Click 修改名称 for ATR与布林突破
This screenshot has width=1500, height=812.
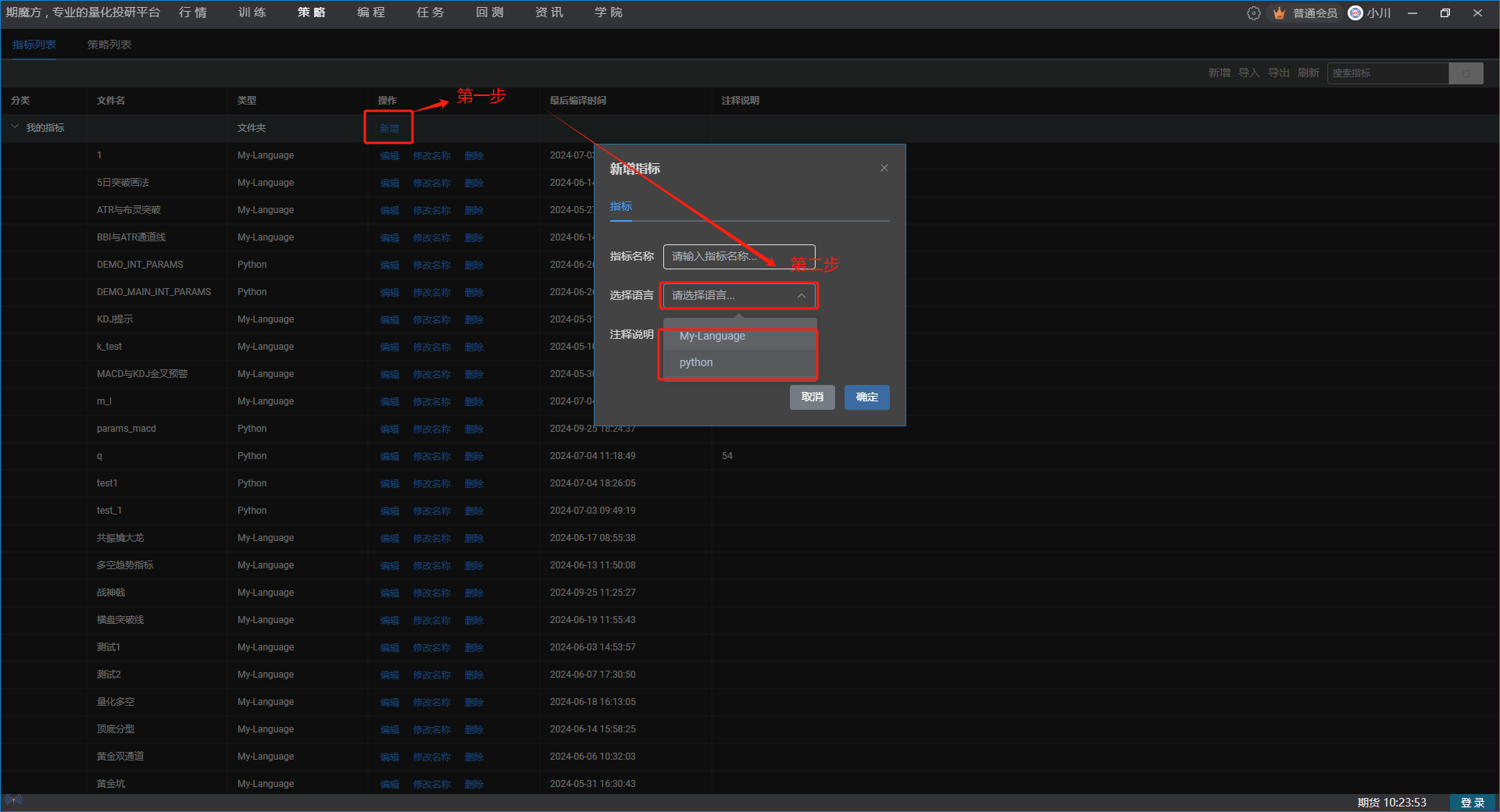click(431, 211)
